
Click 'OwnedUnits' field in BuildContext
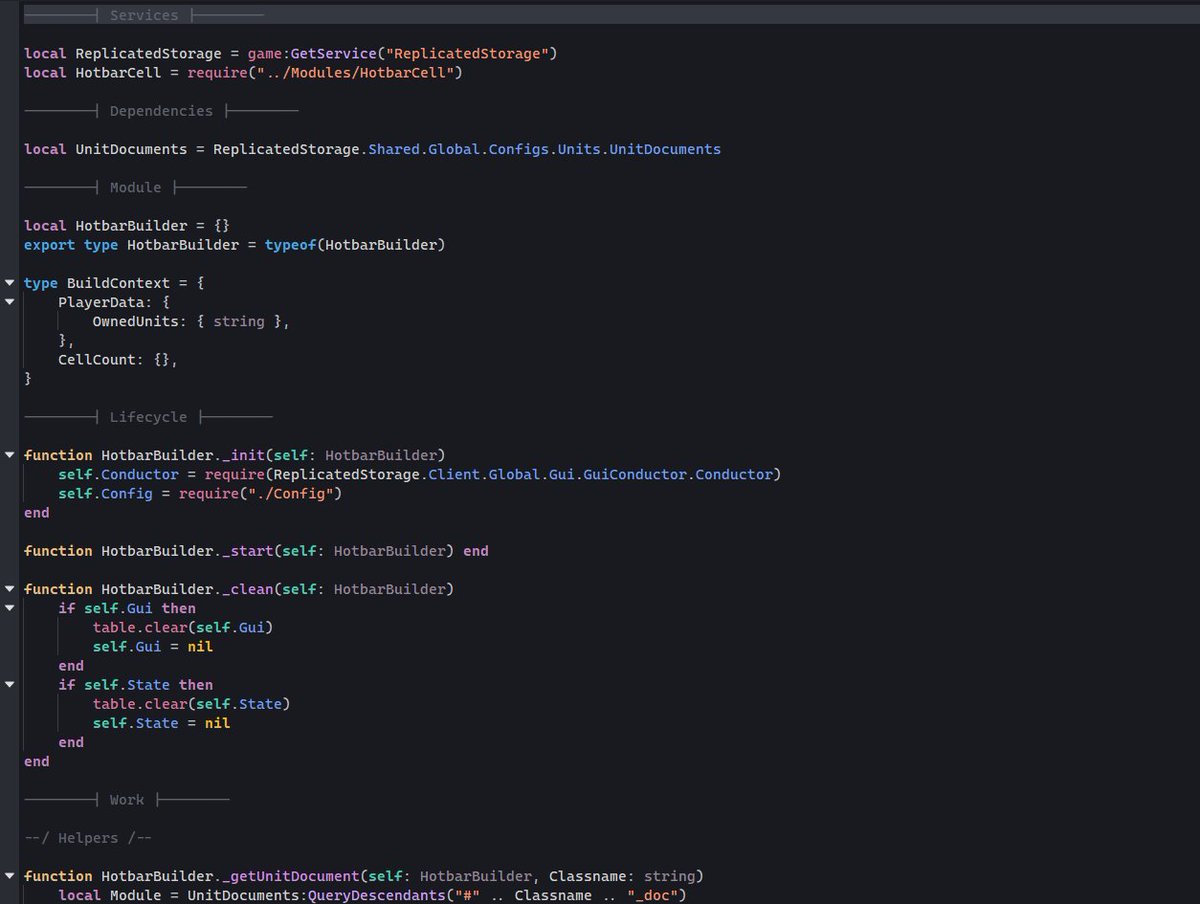[x=135, y=322]
